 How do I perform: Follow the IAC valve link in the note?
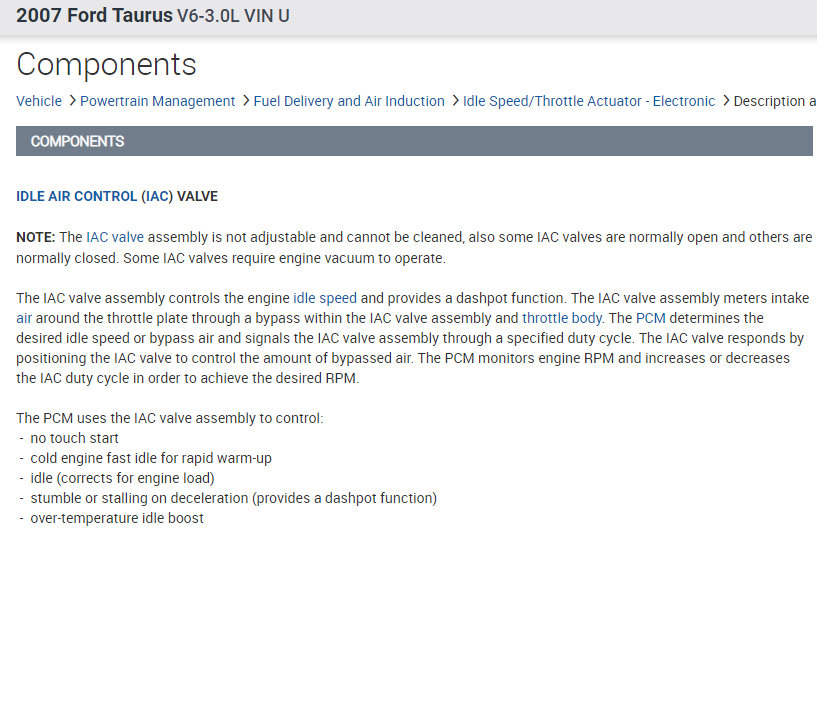pos(115,237)
